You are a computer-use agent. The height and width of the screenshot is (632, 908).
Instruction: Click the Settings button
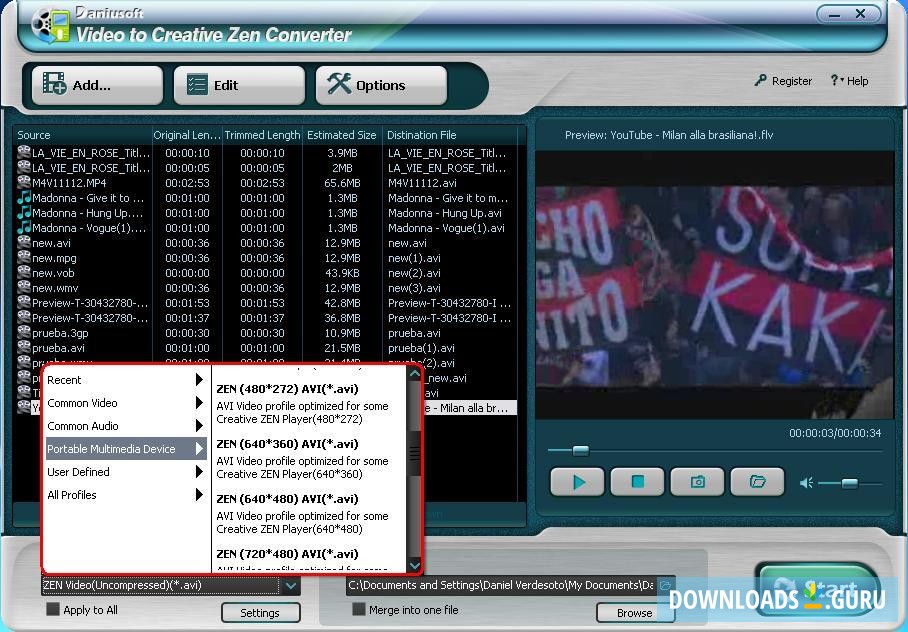[261, 612]
